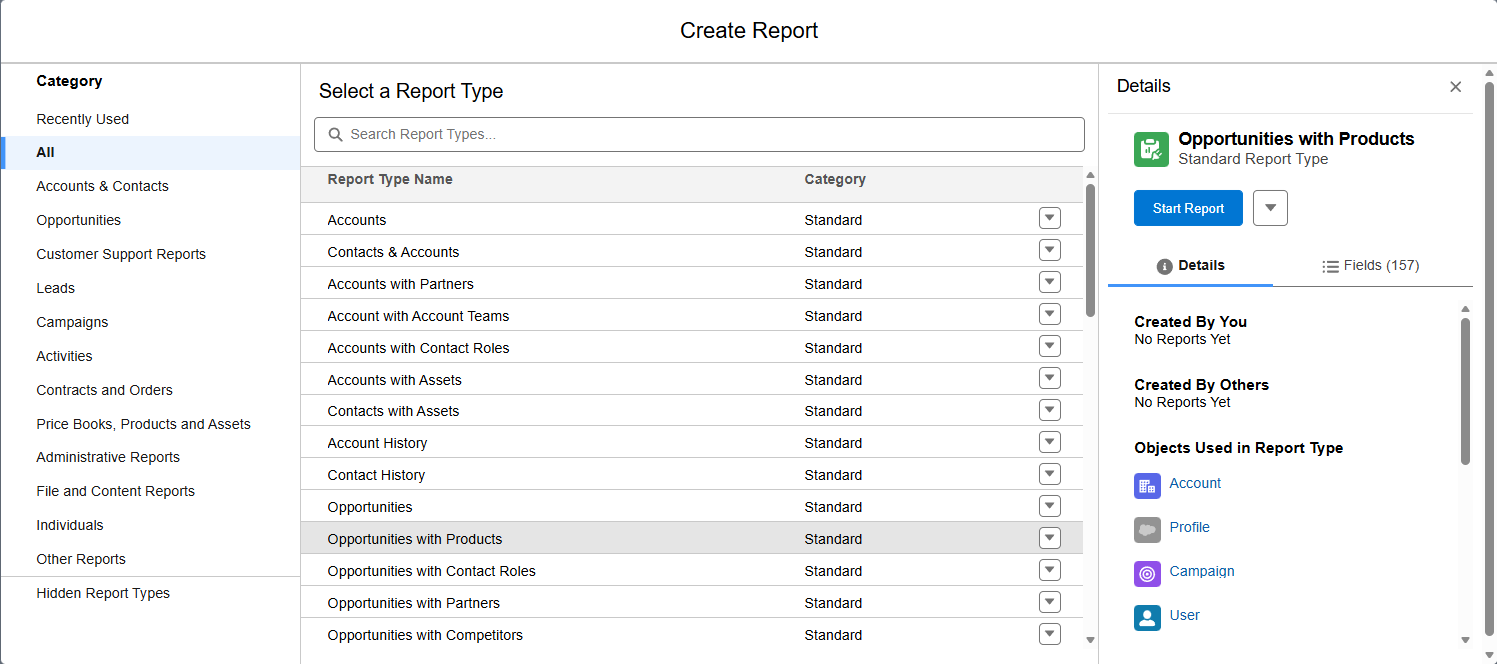Click the Search Report Types input field
Screen dimensions: 1497x664
point(700,134)
